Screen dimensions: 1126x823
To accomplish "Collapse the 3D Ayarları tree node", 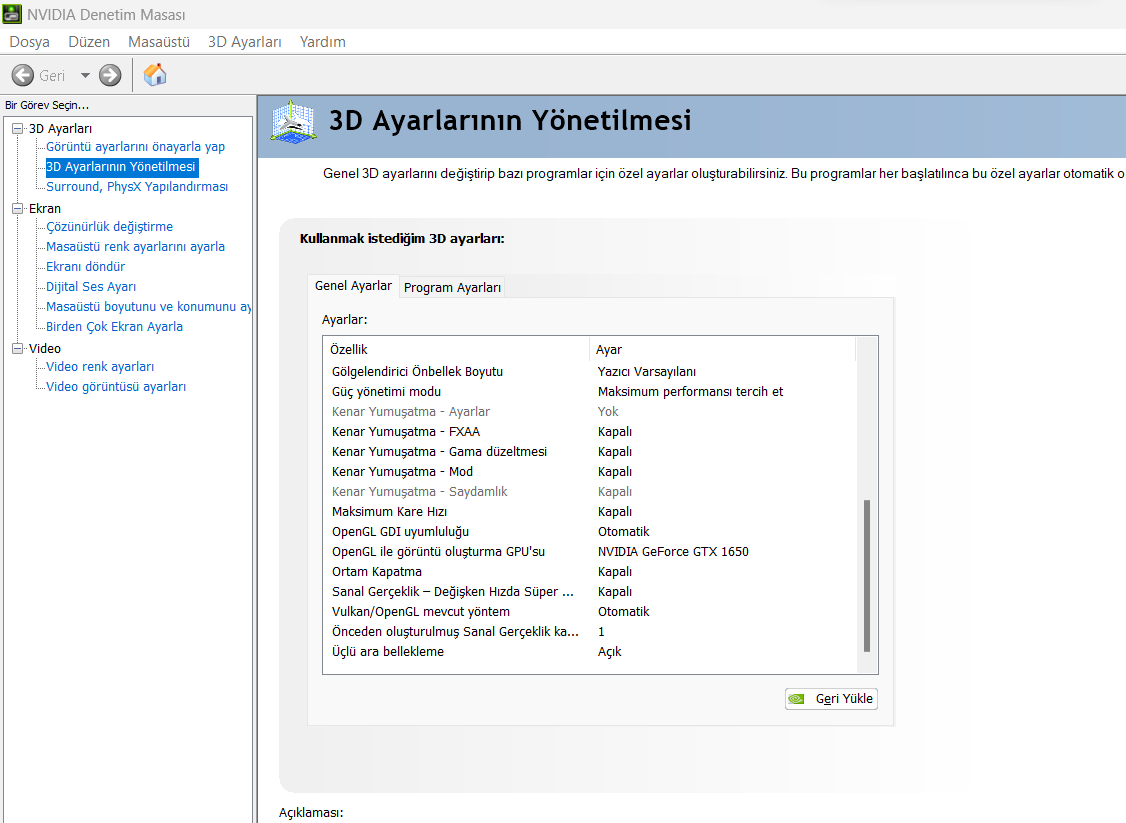I will point(18,129).
